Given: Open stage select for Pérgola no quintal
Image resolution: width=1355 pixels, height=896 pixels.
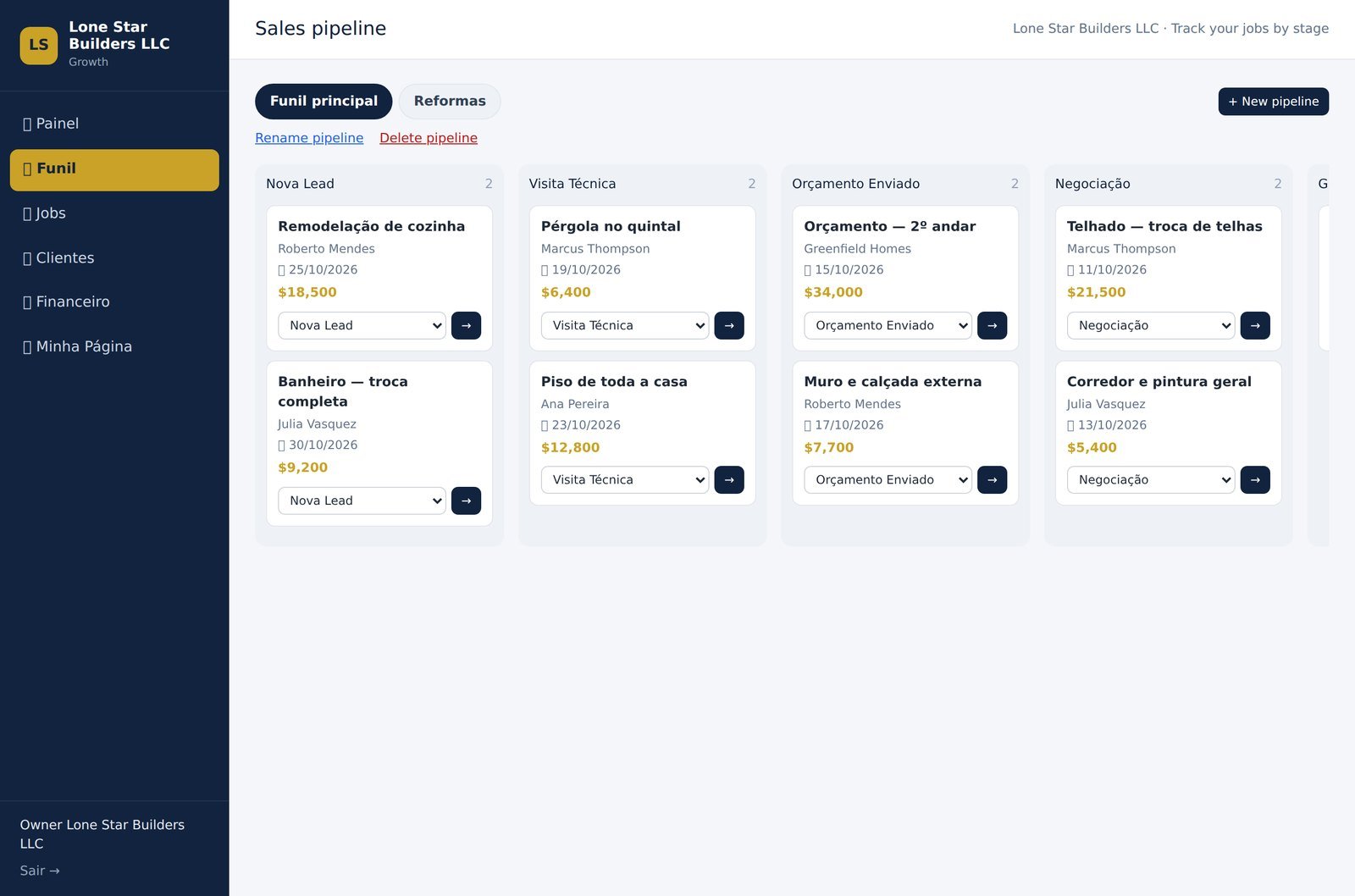Looking at the screenshot, I should [625, 325].
